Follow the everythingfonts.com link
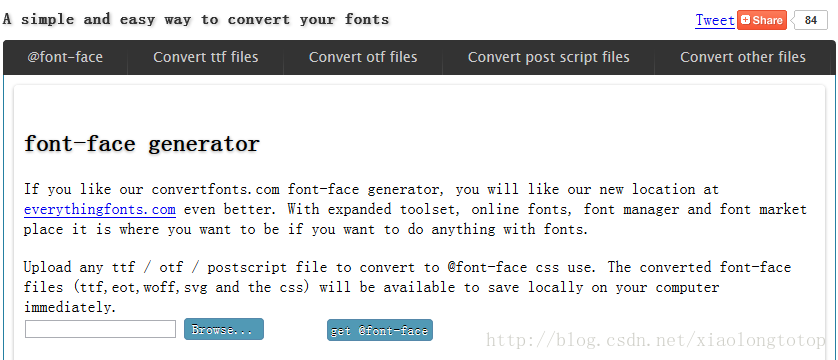Viewport: 838px width, 360px height. click(x=100, y=210)
